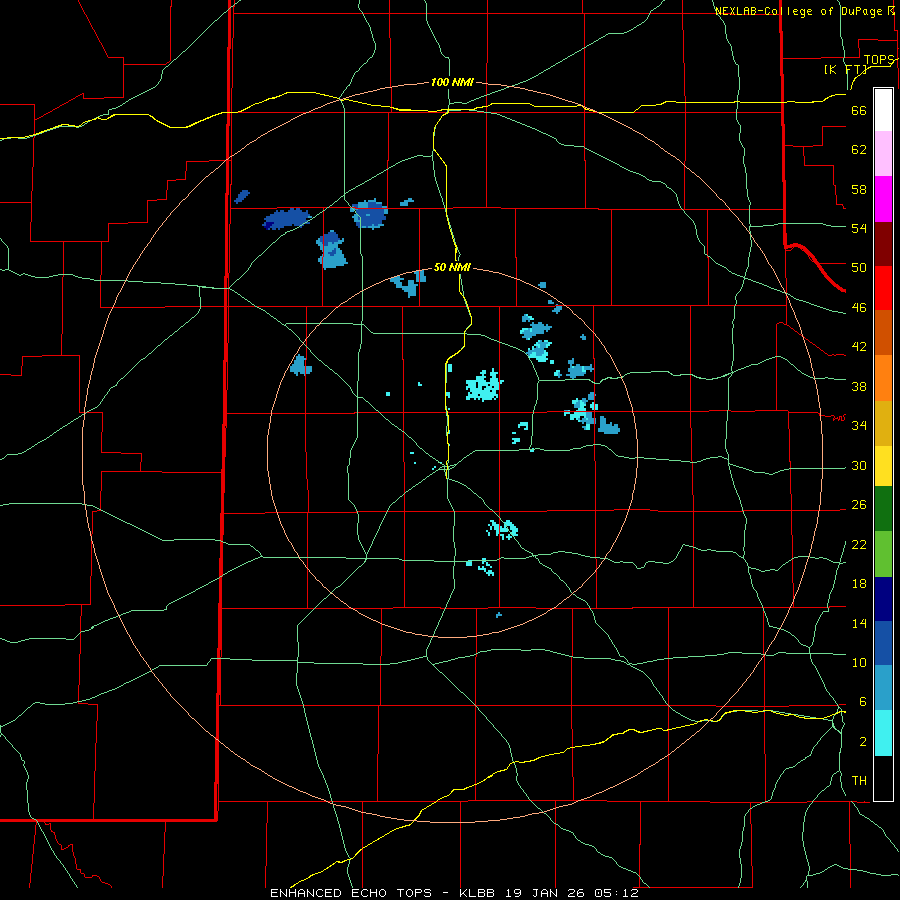Image resolution: width=900 pixels, height=900 pixels.
Task: Click the [K FT] units label
Action: (x=845, y=70)
